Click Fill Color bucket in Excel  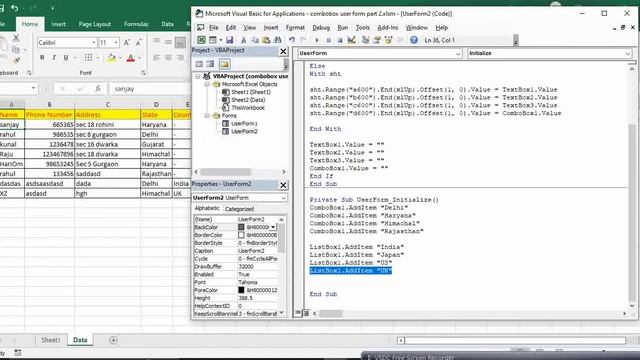pyautogui.click(x=111, y=58)
